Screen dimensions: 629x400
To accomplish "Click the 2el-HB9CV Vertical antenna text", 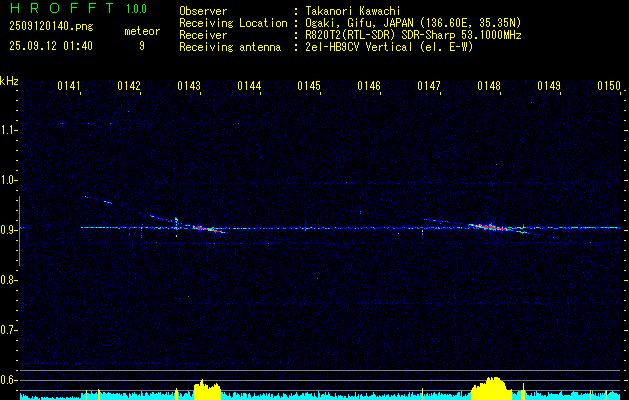I will point(389,47).
